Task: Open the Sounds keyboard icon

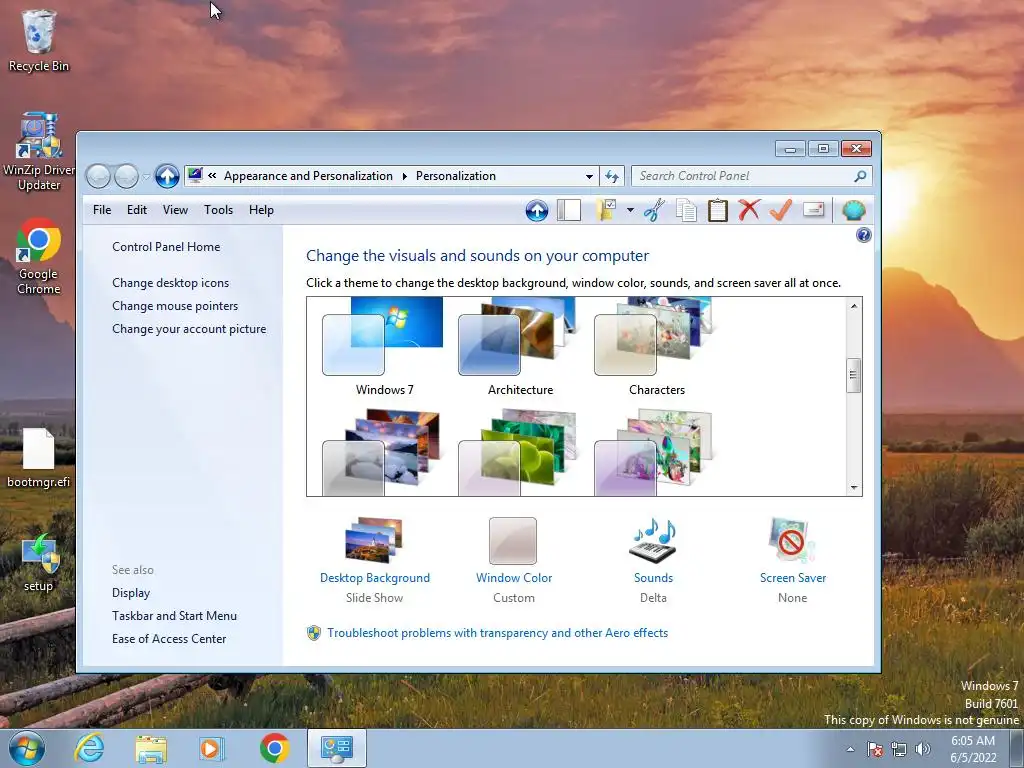Action: pyautogui.click(x=653, y=541)
